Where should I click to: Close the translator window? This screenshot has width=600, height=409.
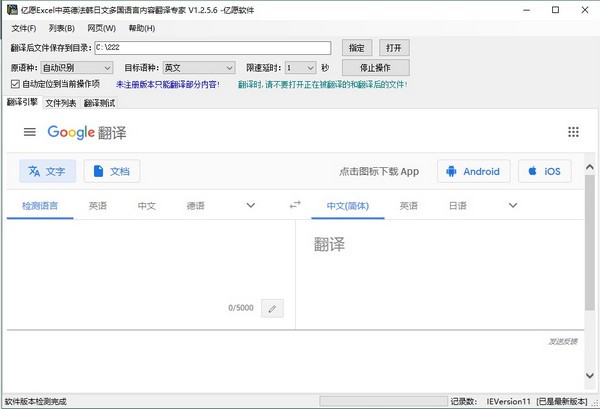pyautogui.click(x=585, y=10)
